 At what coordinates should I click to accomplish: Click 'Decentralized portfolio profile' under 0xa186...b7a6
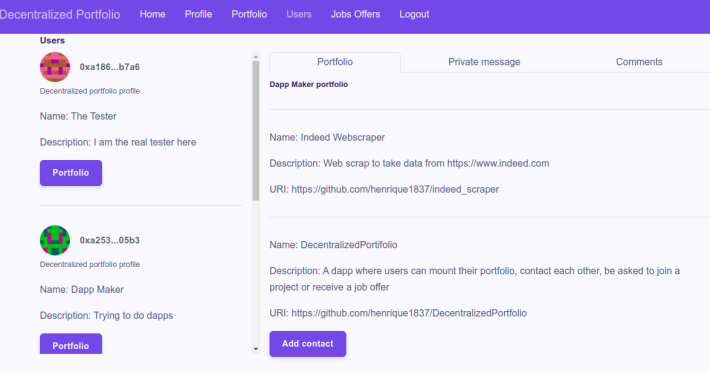coord(90,91)
